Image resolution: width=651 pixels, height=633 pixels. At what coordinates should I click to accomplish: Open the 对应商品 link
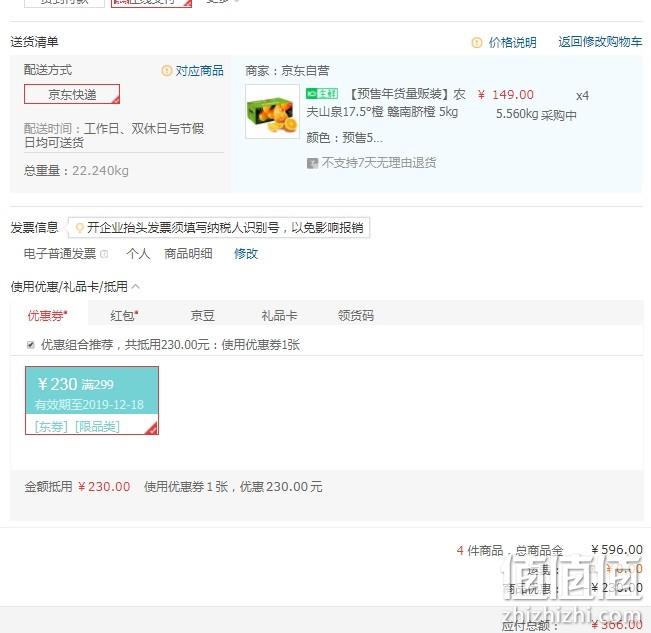click(199, 71)
